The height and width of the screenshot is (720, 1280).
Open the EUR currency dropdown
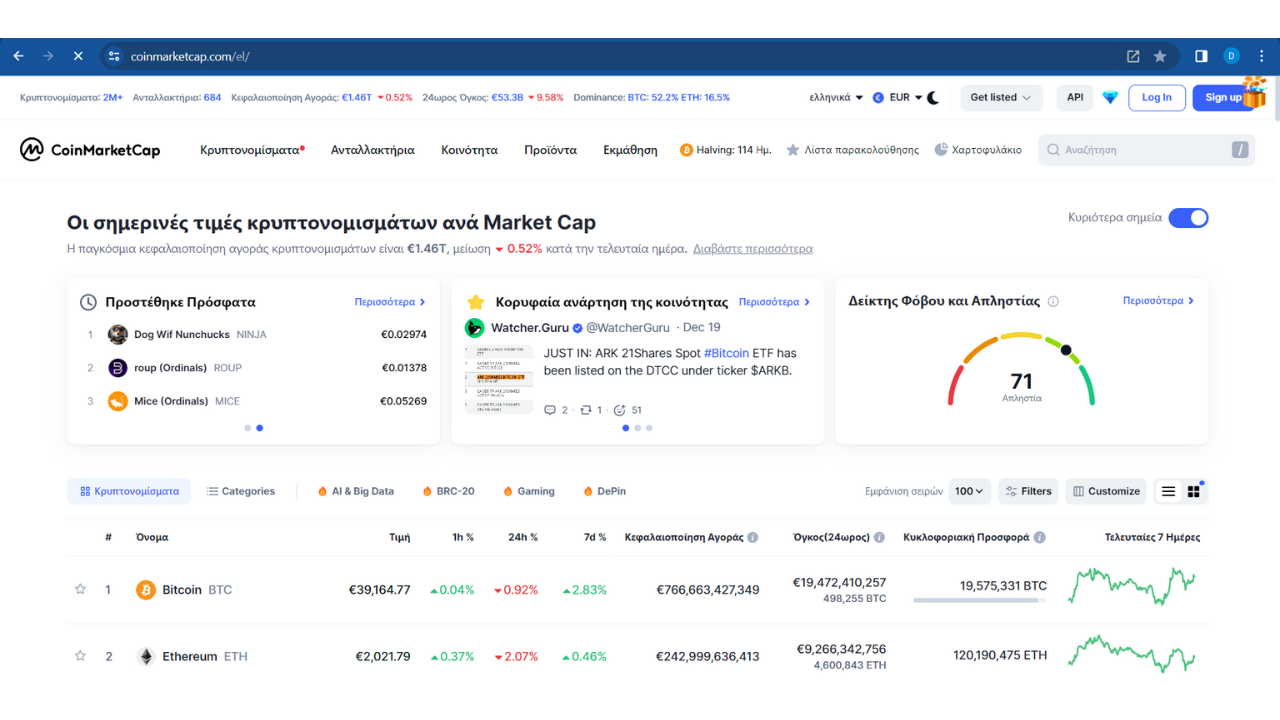click(x=896, y=97)
